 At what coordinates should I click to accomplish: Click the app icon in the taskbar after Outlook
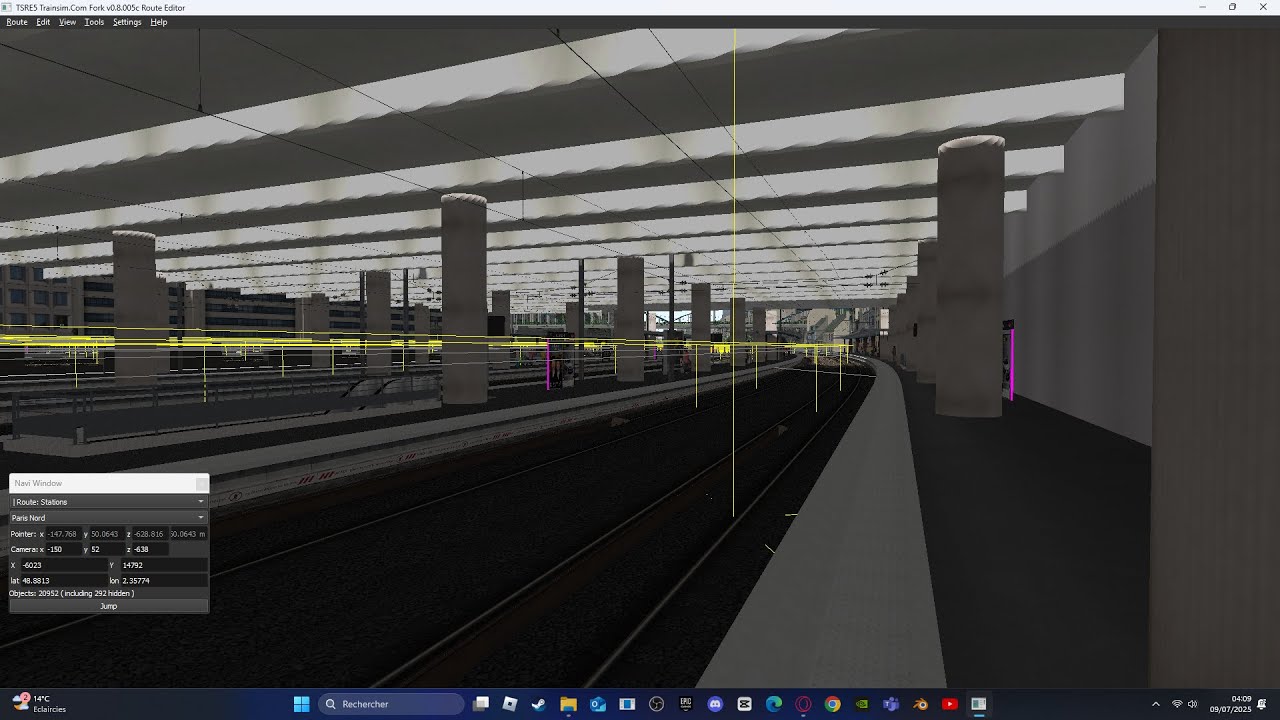pyautogui.click(x=627, y=704)
